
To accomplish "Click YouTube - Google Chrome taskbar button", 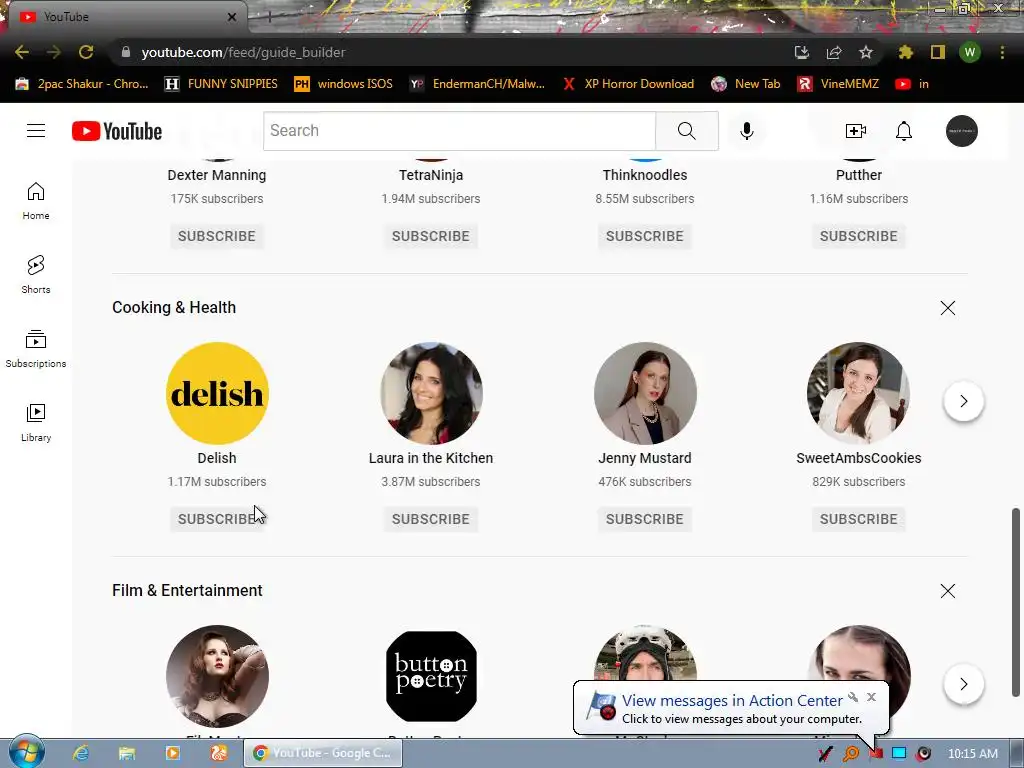I will click(324, 753).
